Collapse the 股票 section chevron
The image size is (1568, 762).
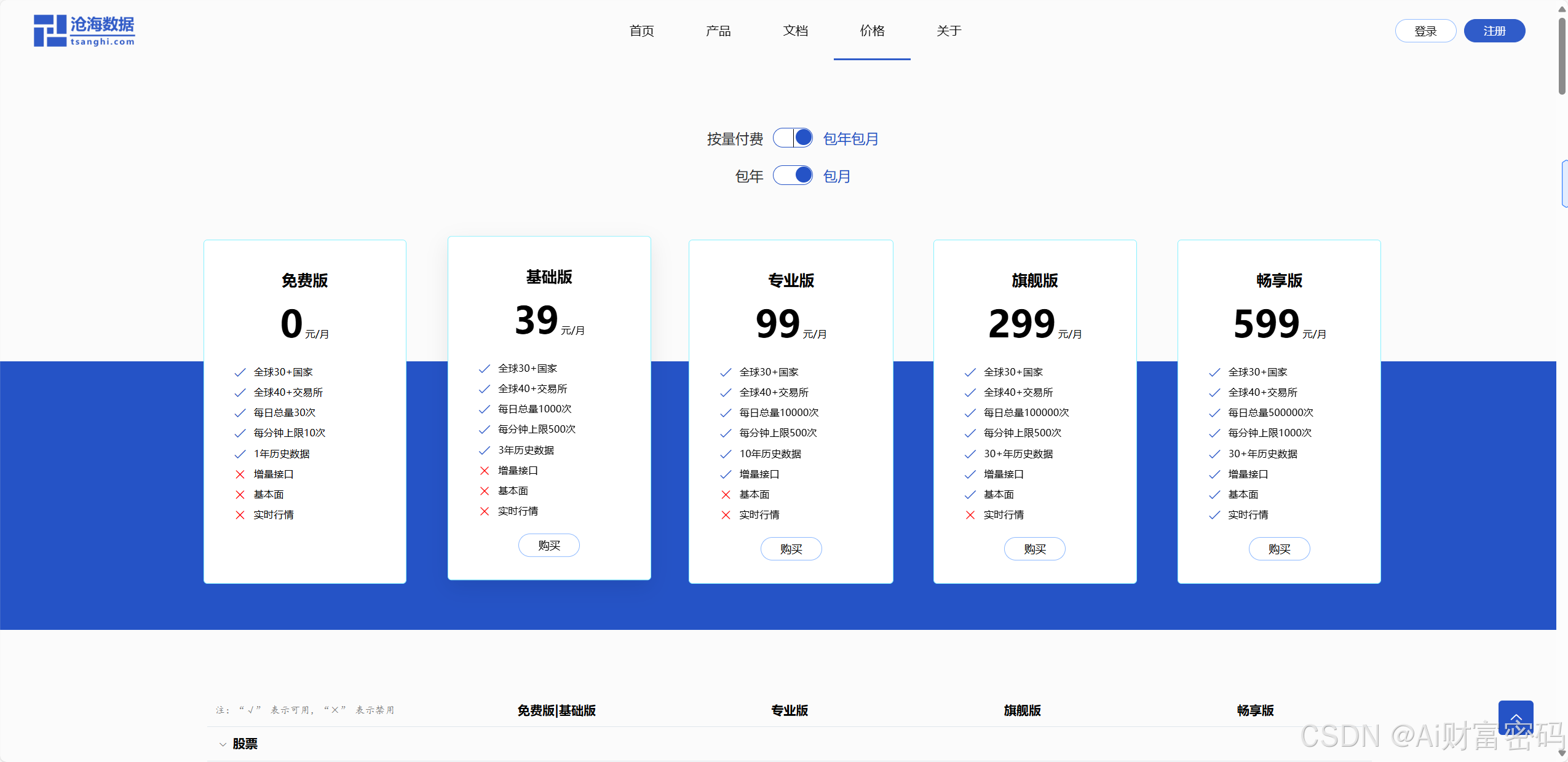(x=223, y=744)
